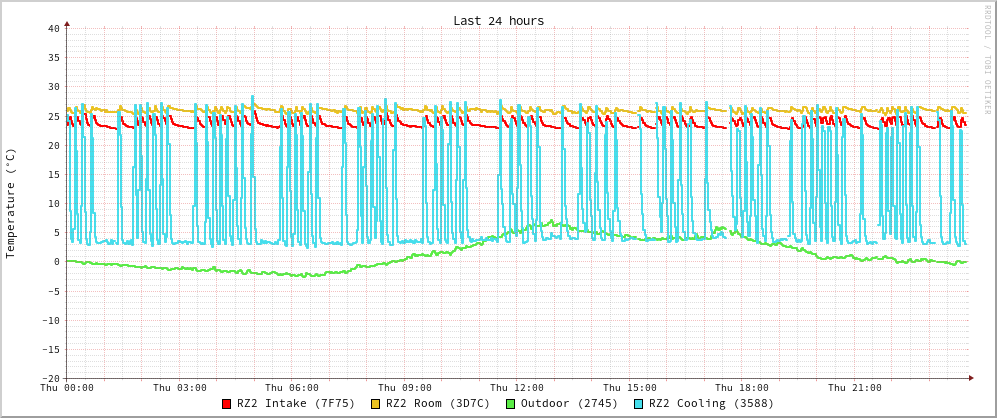Select the 'RZ2 Intake (7F75)' legend label
Image resolution: width=997 pixels, height=418 pixels.
(295, 403)
